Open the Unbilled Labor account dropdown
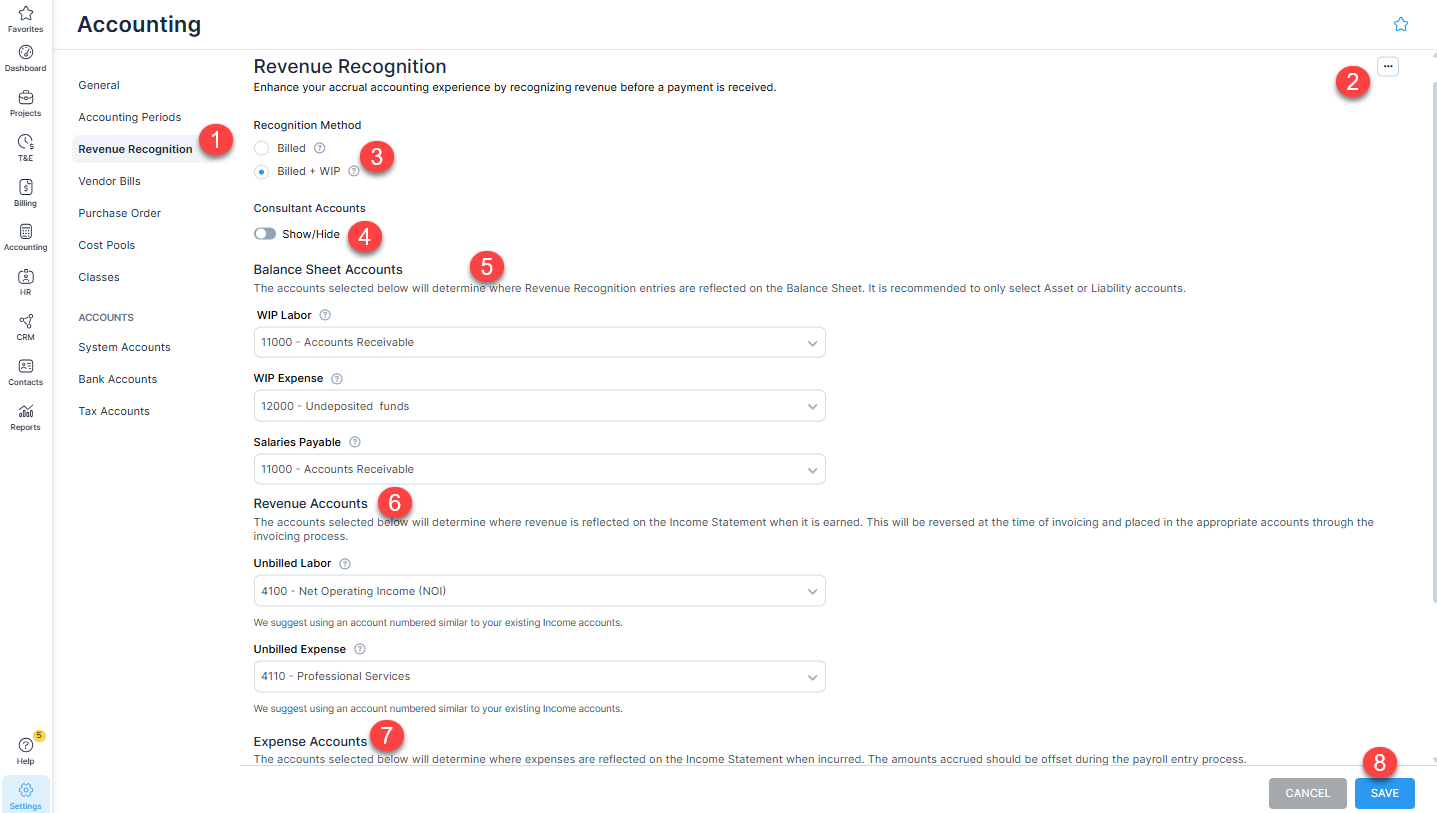Viewport: 1437px width, 813px height. click(x=540, y=591)
